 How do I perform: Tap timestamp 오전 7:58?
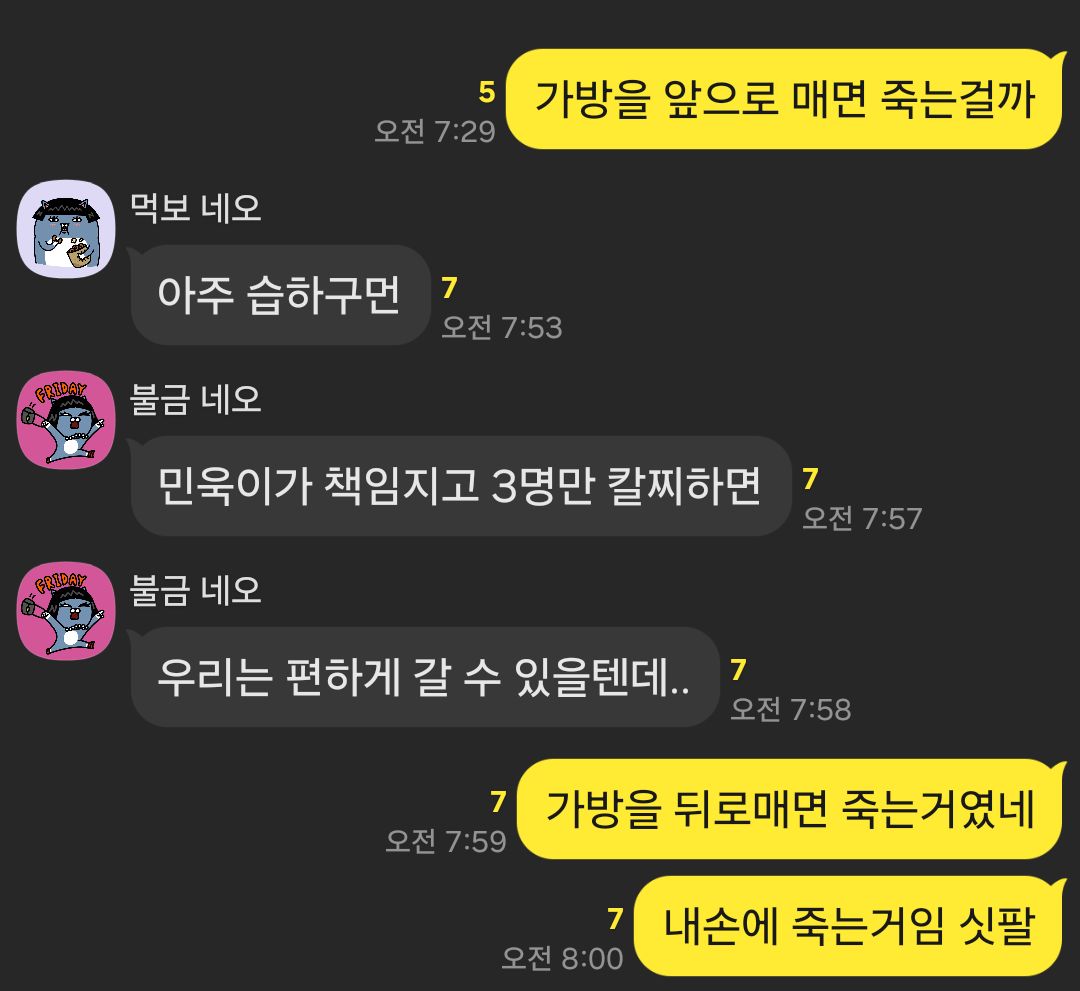point(791,709)
